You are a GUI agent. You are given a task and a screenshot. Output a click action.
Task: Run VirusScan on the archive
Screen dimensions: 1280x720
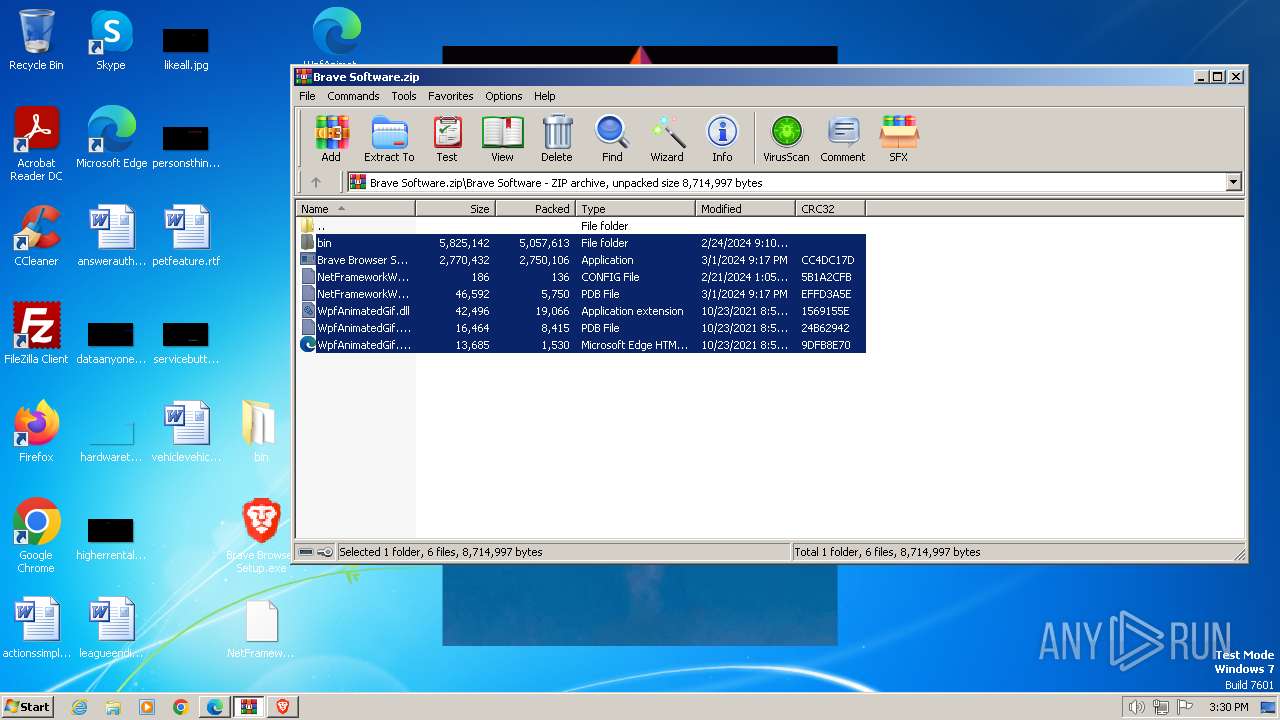(786, 139)
